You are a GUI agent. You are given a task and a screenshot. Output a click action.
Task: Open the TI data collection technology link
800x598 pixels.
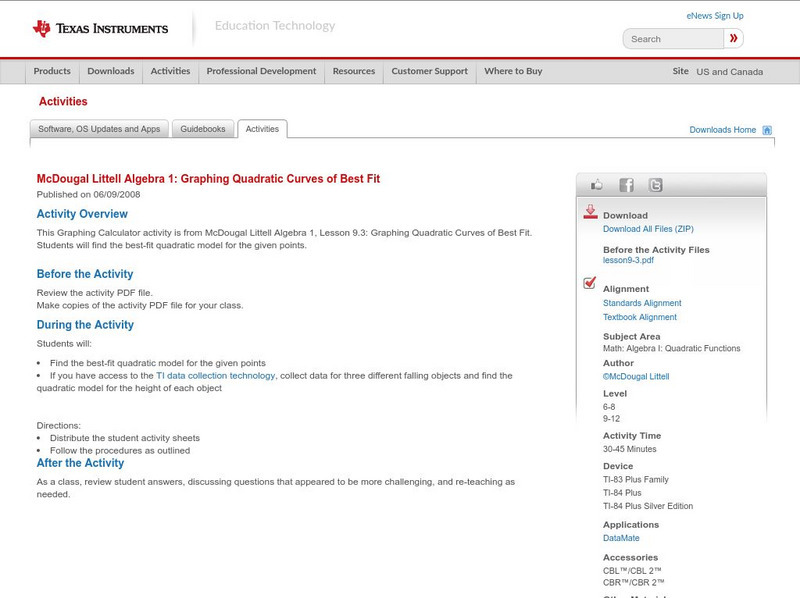click(215, 376)
